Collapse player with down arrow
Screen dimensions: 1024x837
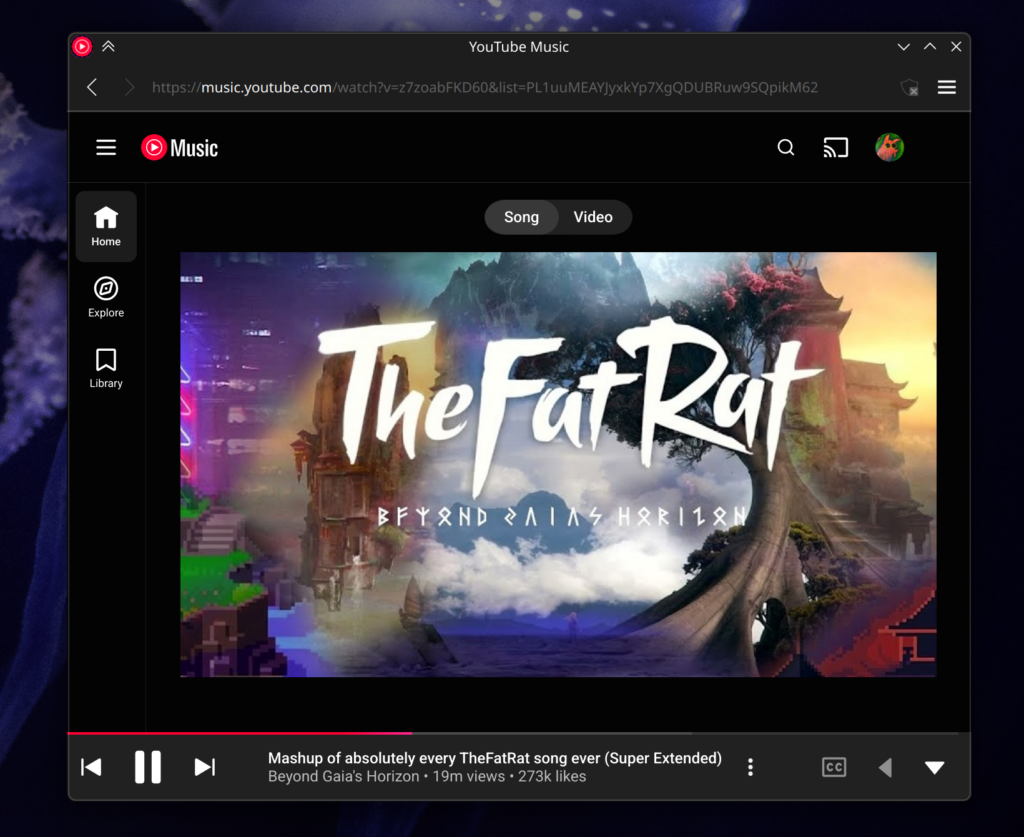[x=934, y=768]
